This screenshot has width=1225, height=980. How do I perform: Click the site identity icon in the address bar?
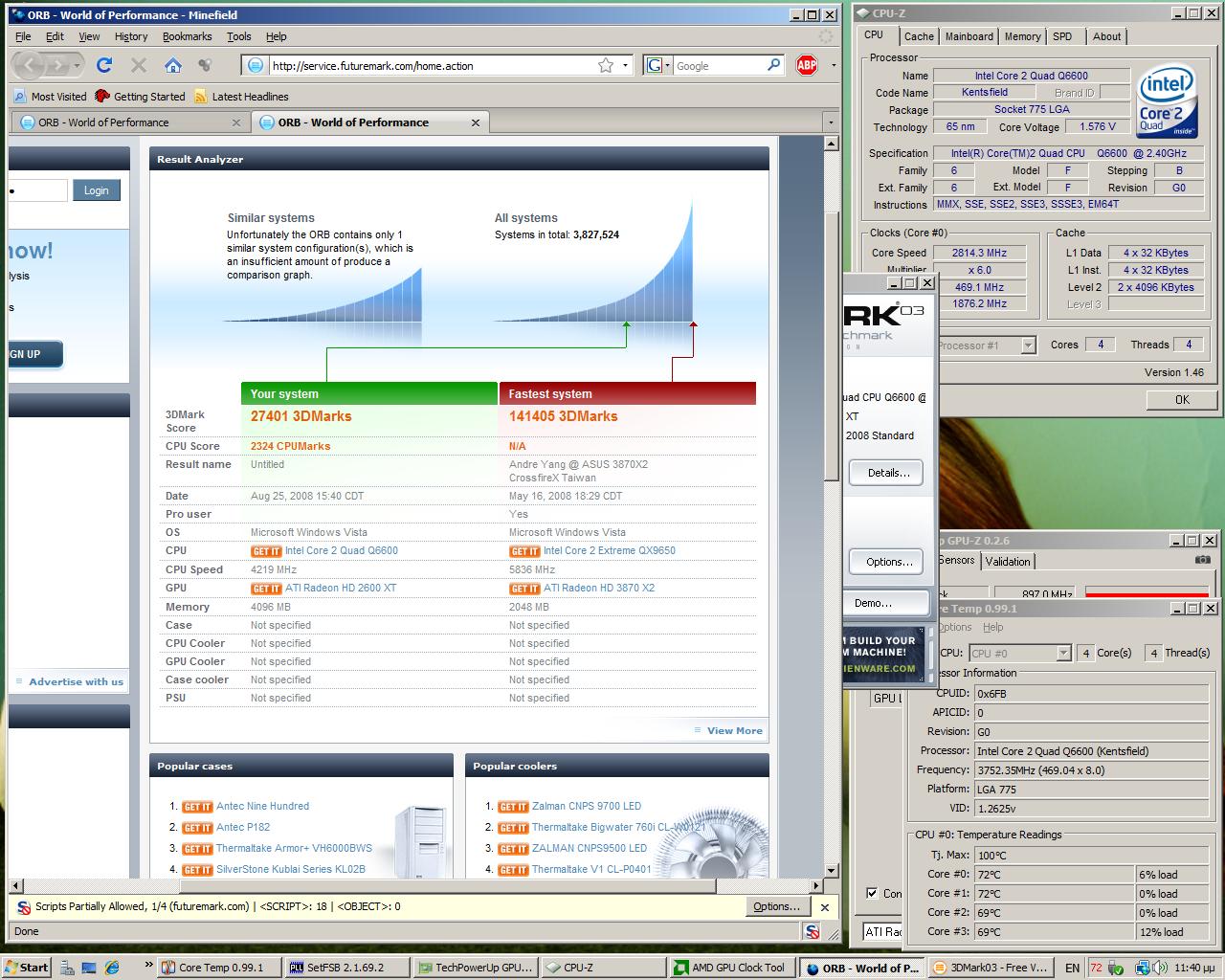coord(255,65)
